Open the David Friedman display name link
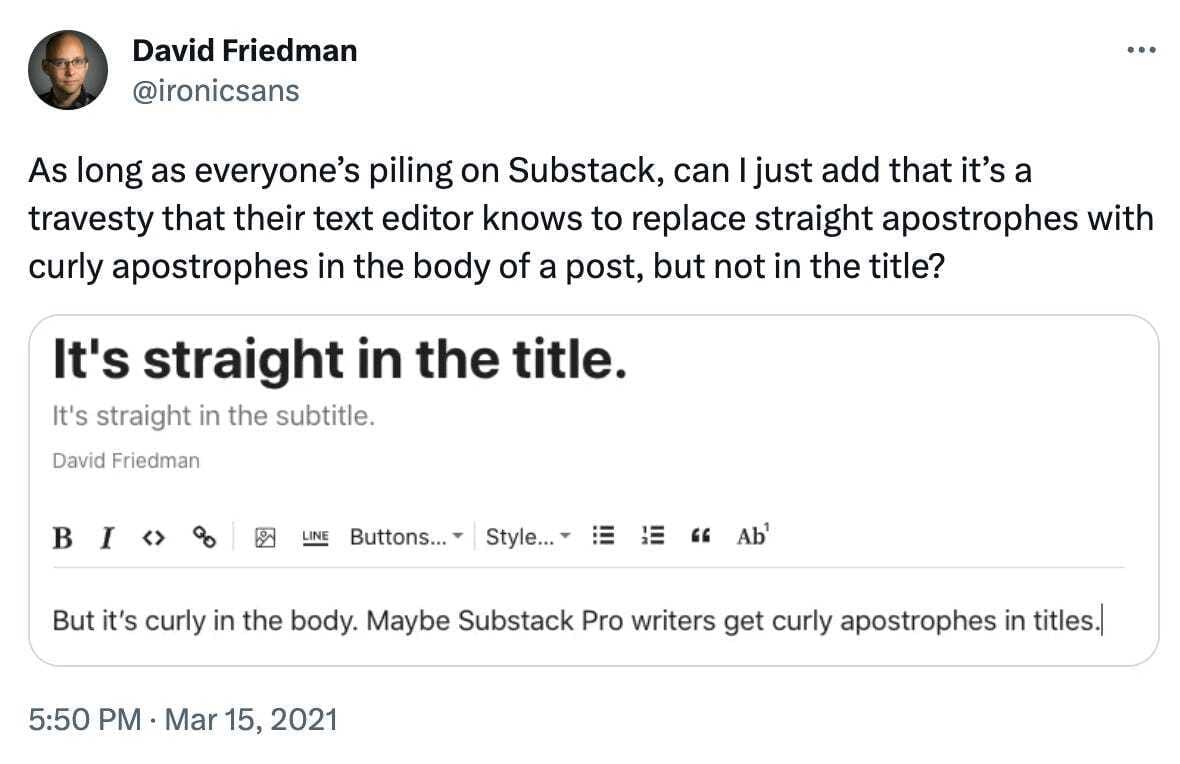 245,51
